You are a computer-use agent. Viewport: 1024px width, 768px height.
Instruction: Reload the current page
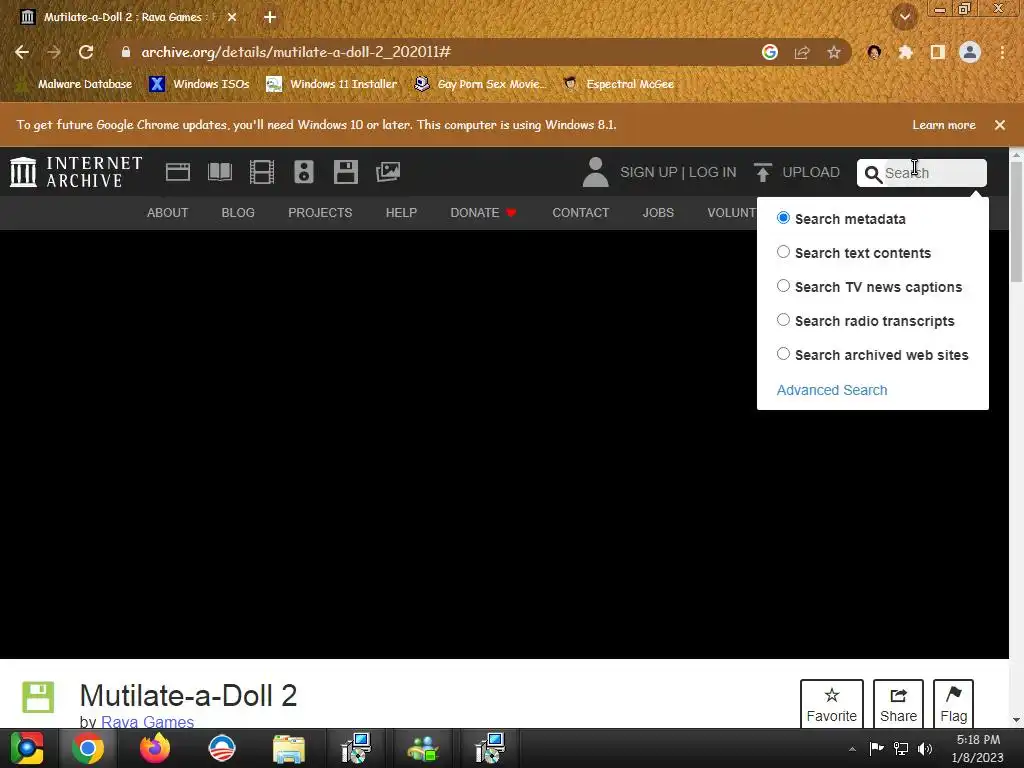pos(86,52)
